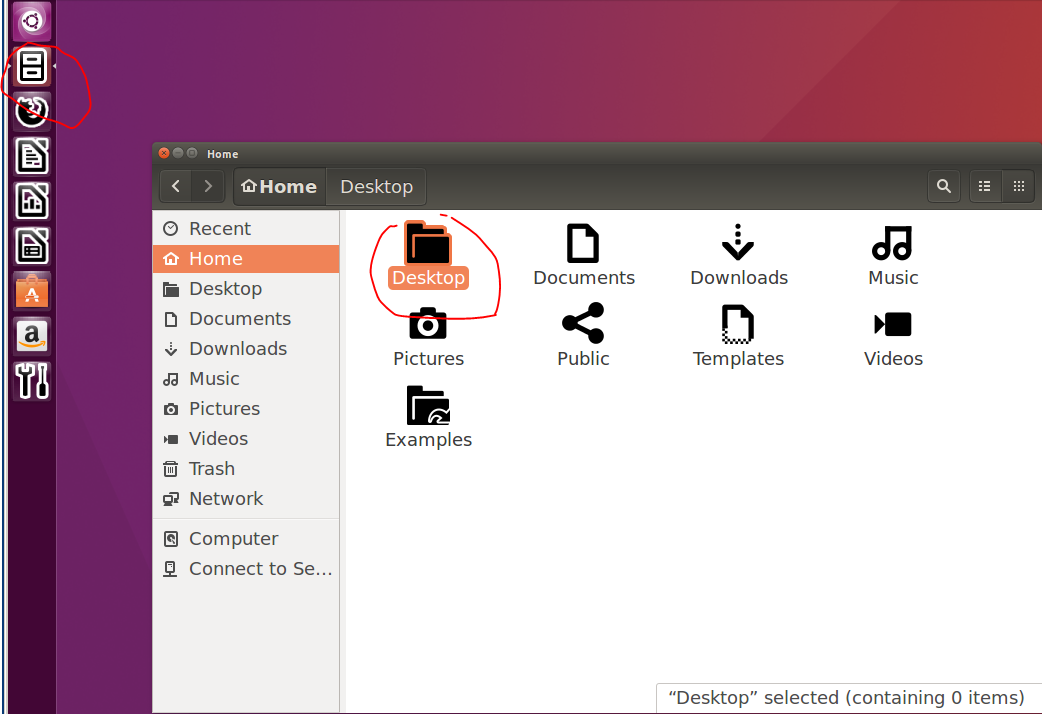Open the Videos folder icon
The image size is (1042, 714).
click(x=893, y=324)
